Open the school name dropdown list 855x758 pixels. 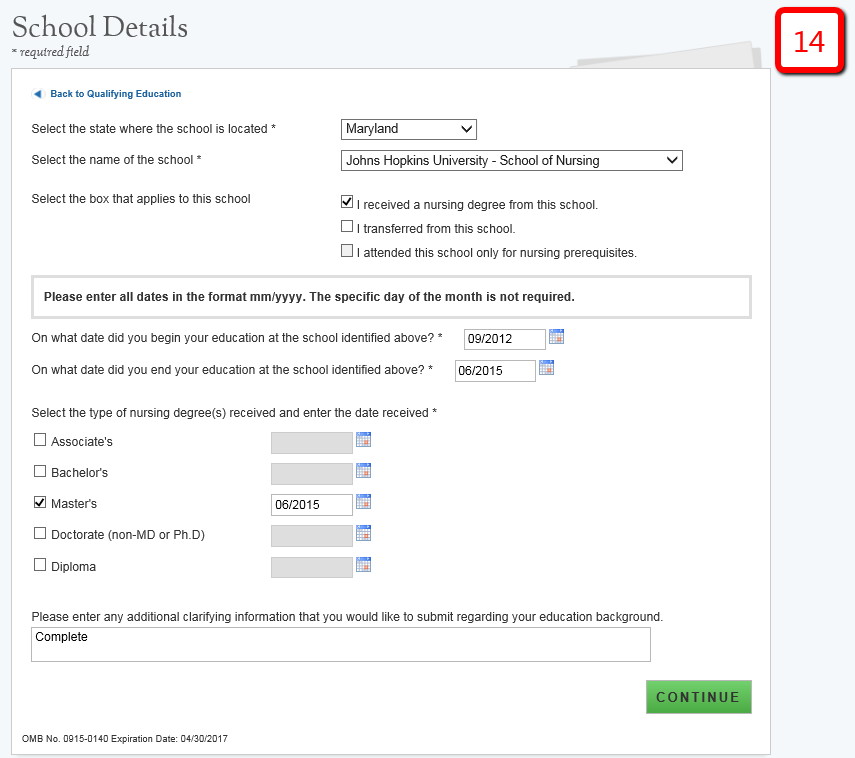(x=511, y=160)
